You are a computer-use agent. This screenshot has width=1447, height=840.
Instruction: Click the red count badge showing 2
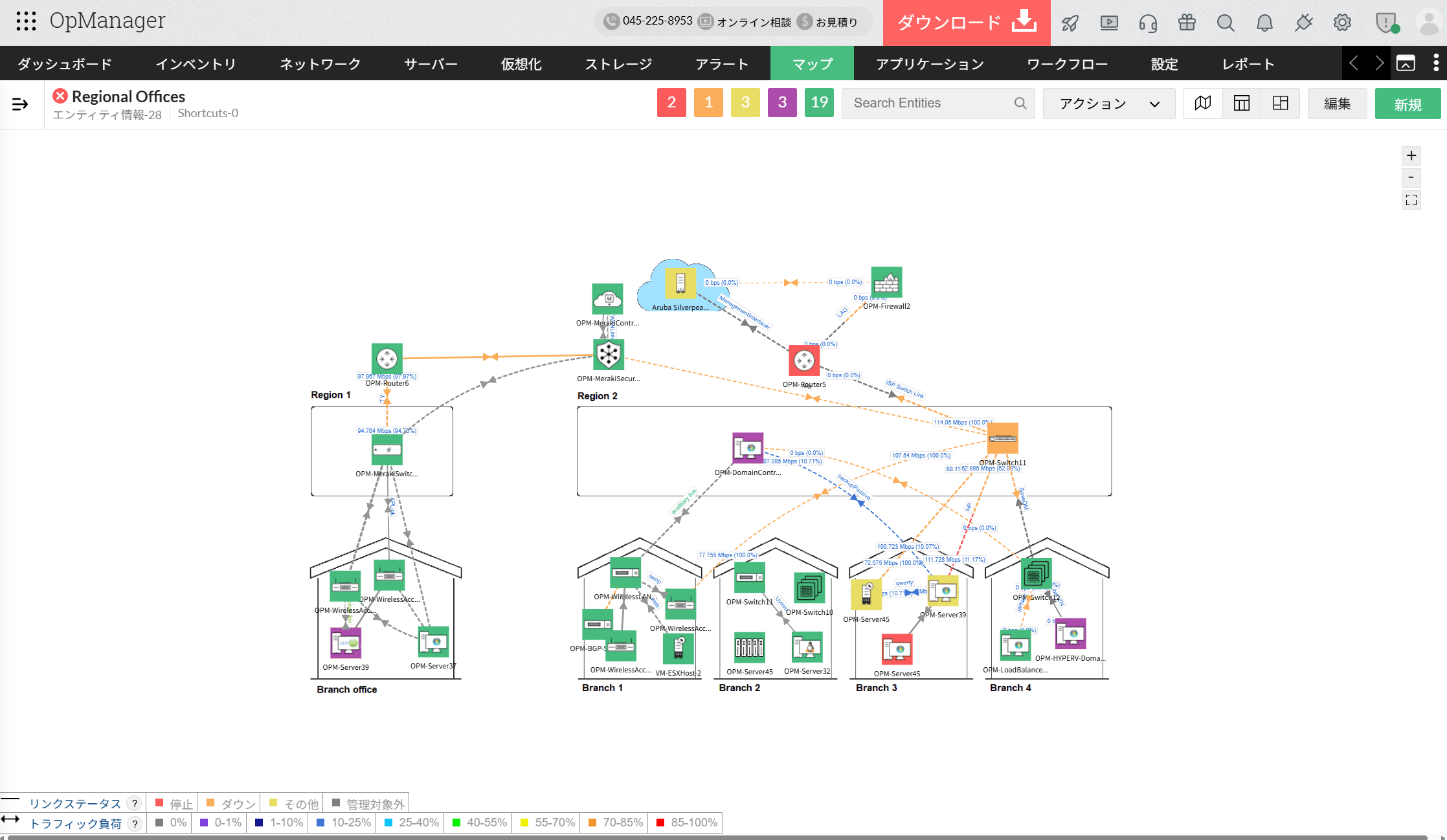pyautogui.click(x=671, y=103)
